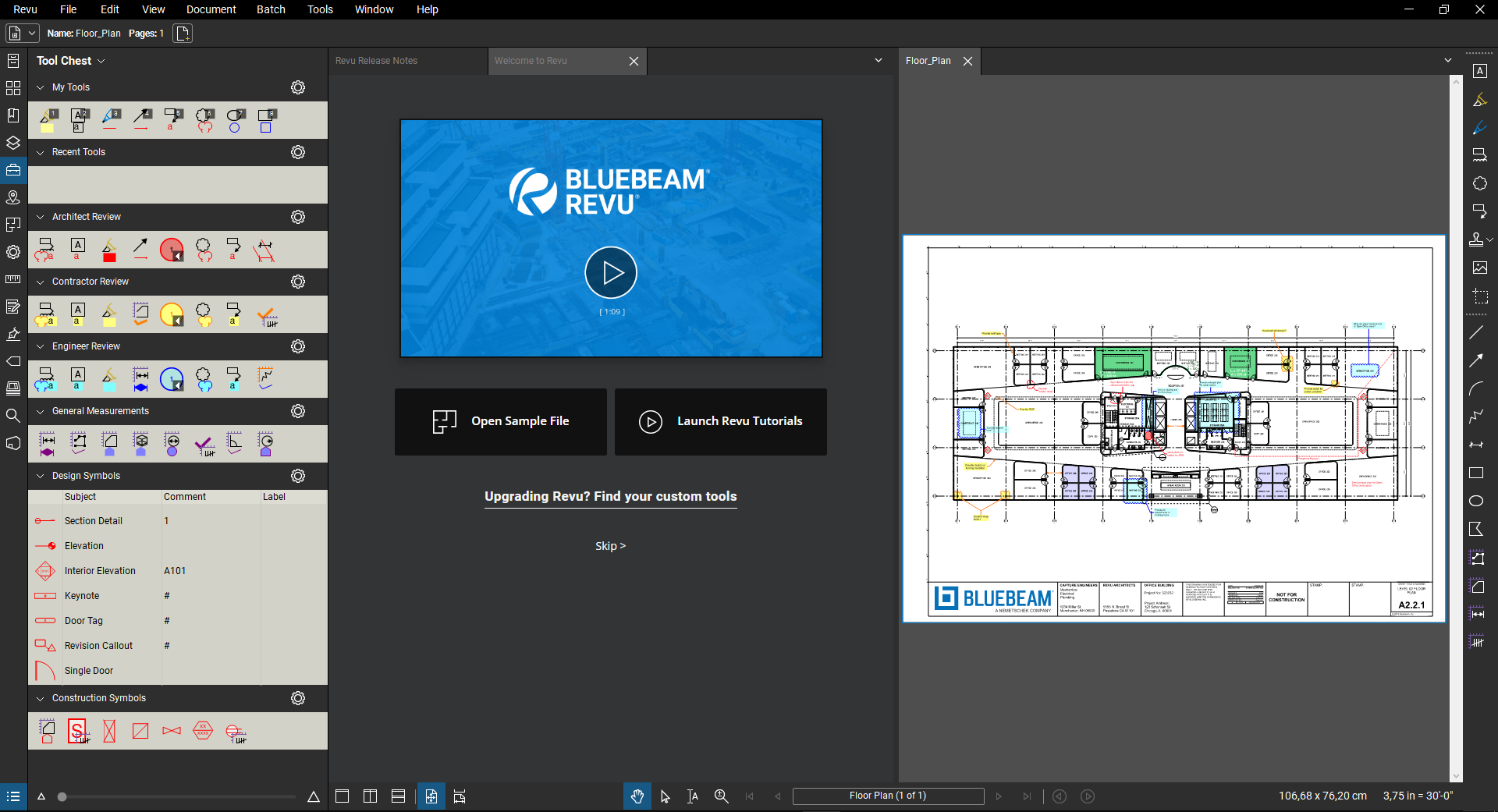The width and height of the screenshot is (1498, 812).
Task: Toggle split view horizontal
Action: click(398, 796)
